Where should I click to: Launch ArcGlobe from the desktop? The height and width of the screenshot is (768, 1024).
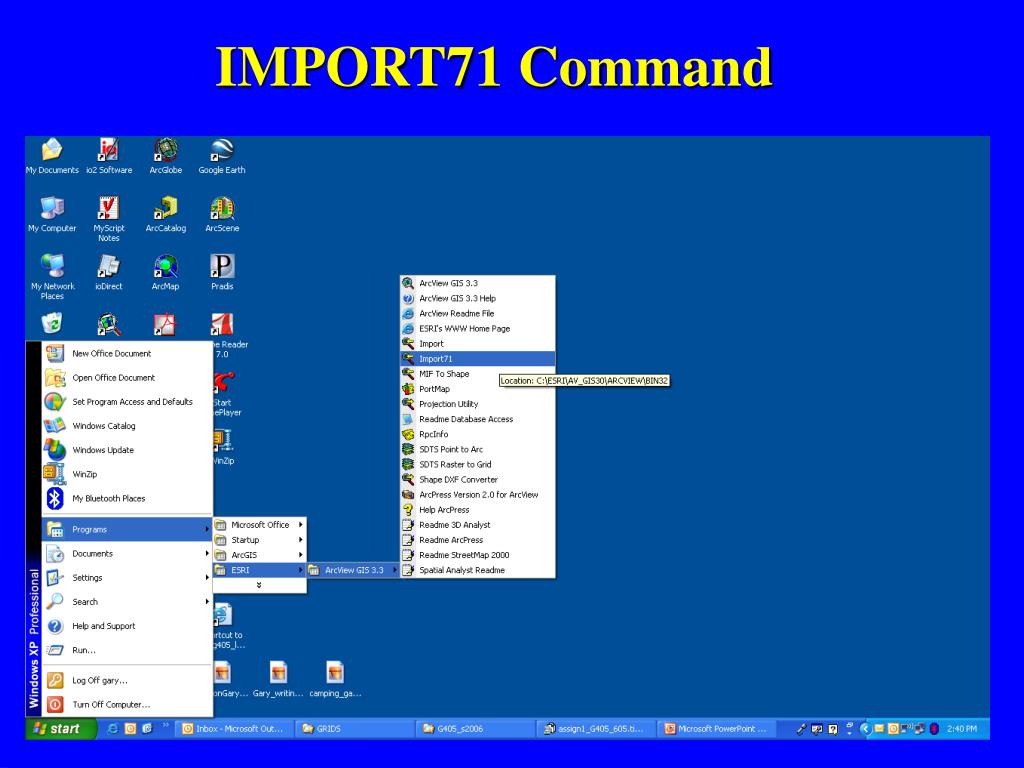(166, 156)
